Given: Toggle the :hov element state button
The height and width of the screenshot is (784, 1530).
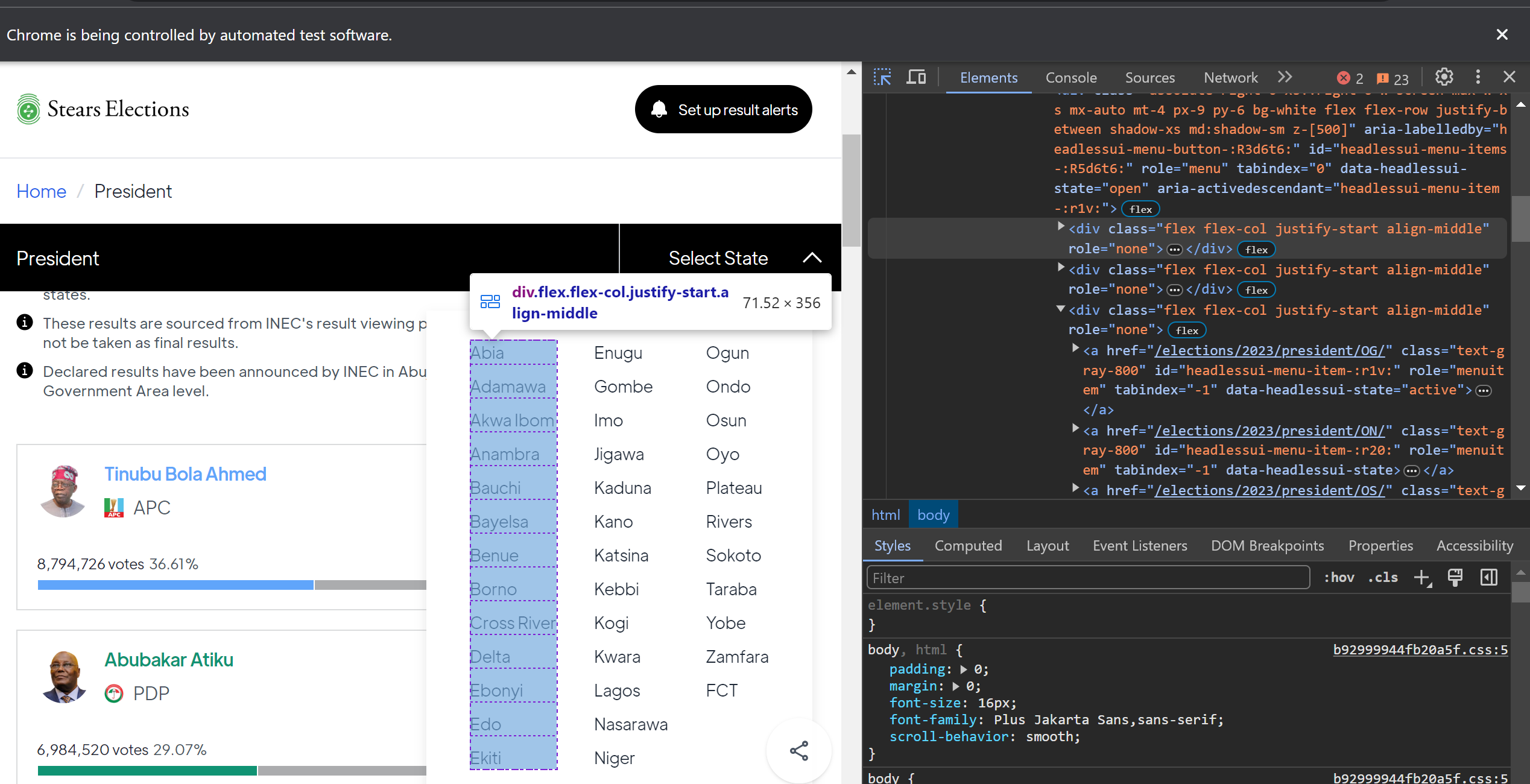Looking at the screenshot, I should (1339, 578).
